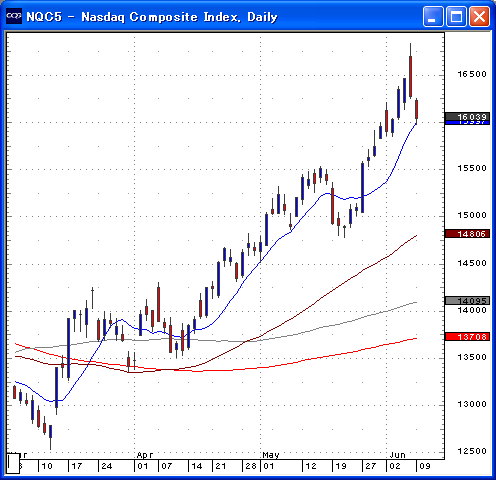The height and width of the screenshot is (480, 496).
Task: Close the NQC5 Nasdaq chart window
Action: pos(479,16)
